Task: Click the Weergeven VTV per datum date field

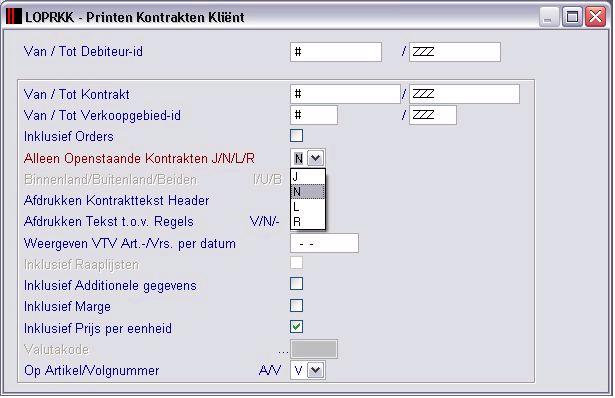Action: tap(324, 244)
